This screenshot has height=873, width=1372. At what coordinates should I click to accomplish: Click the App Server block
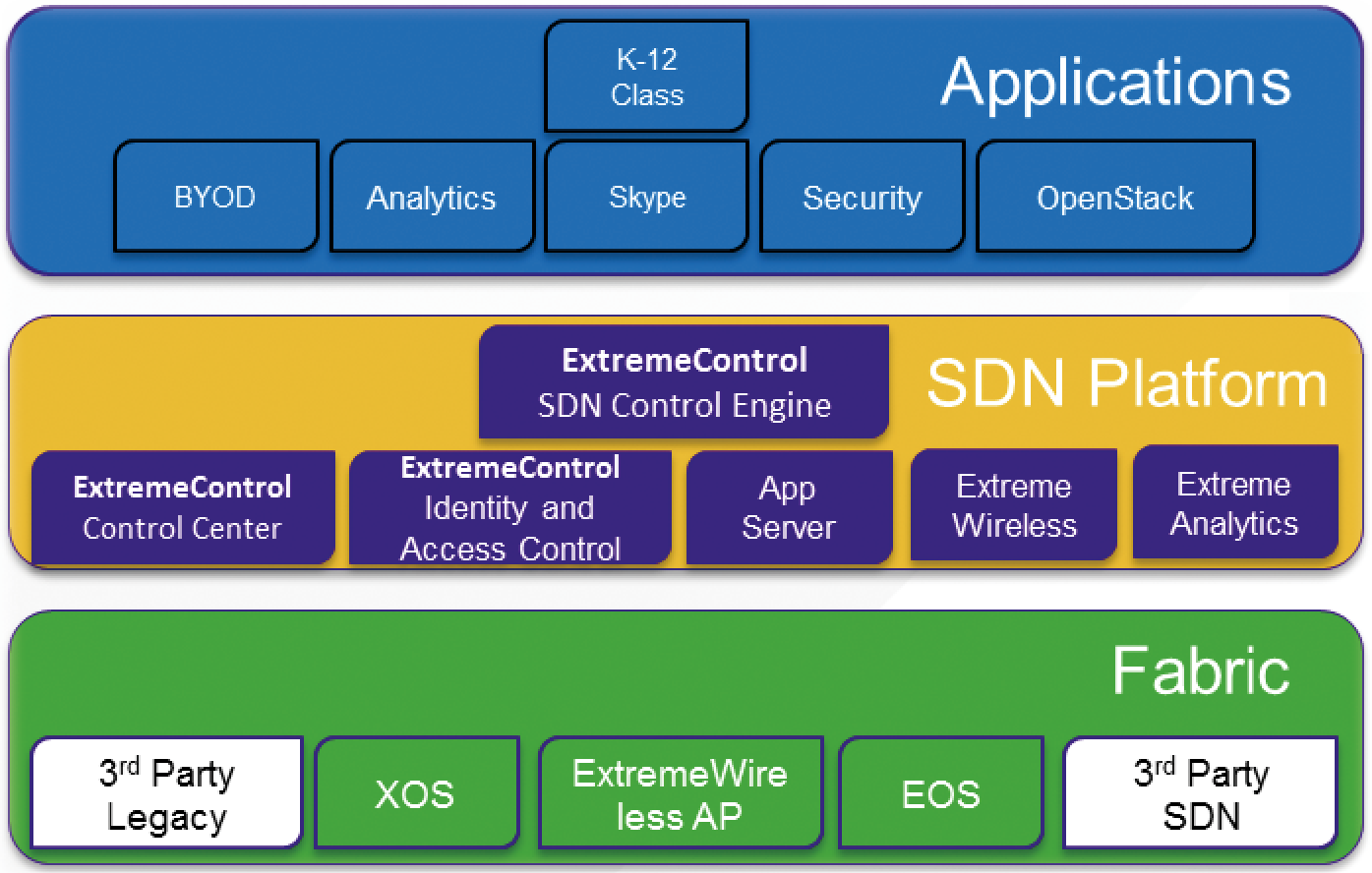pyautogui.click(x=789, y=507)
